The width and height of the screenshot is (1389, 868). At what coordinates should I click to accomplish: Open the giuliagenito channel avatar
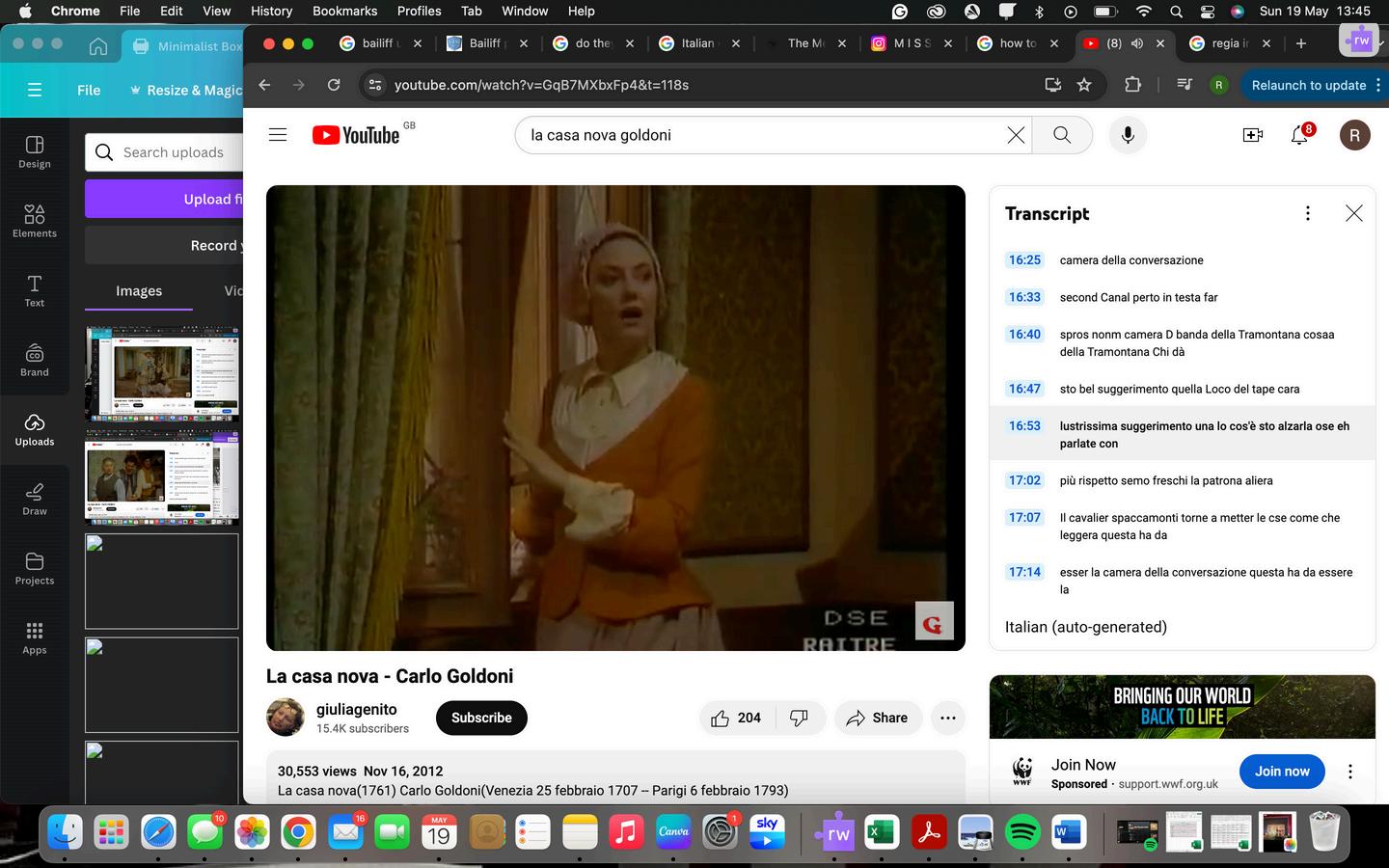(x=286, y=718)
